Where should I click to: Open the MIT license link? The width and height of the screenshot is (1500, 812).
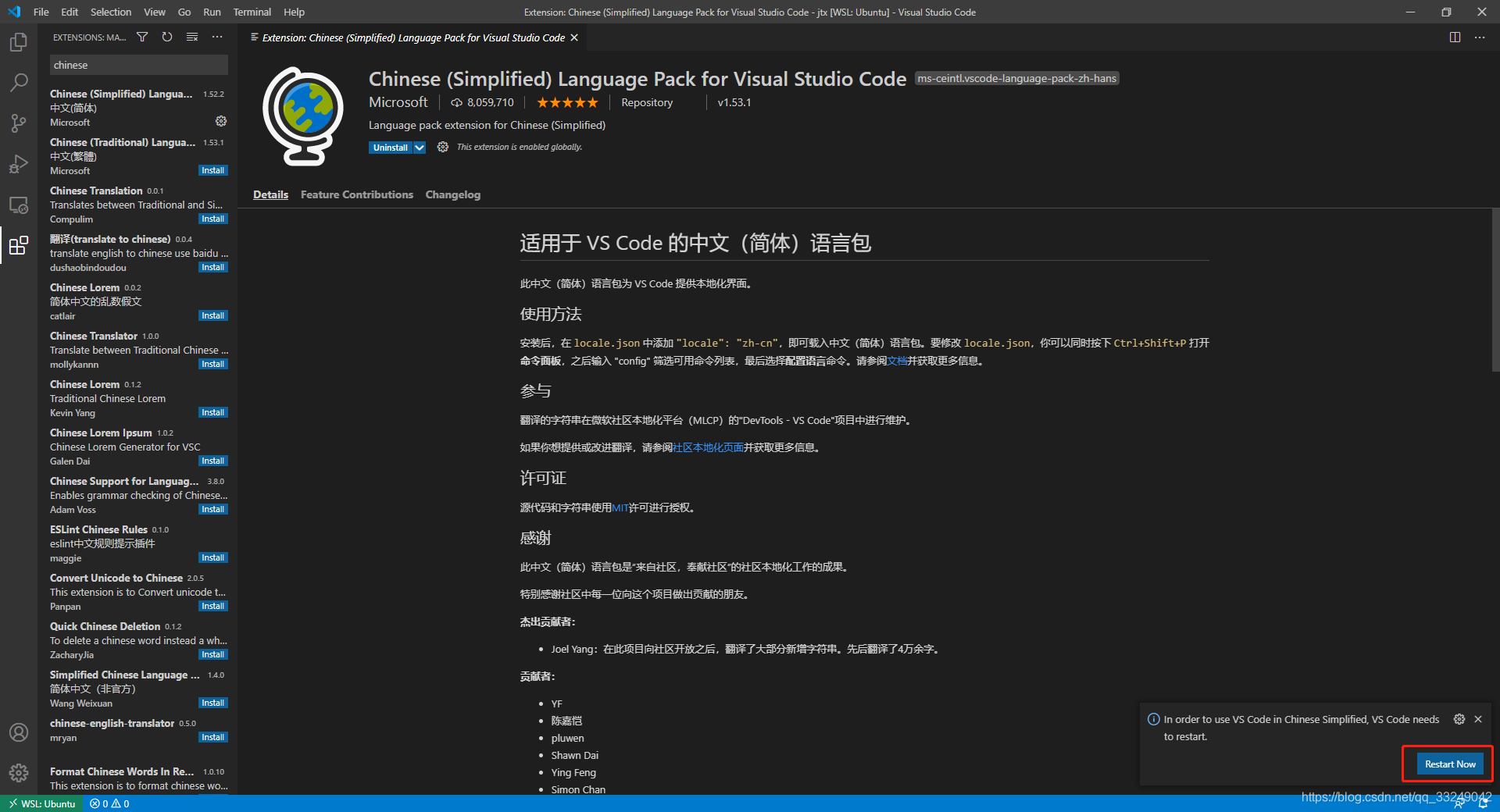point(620,507)
